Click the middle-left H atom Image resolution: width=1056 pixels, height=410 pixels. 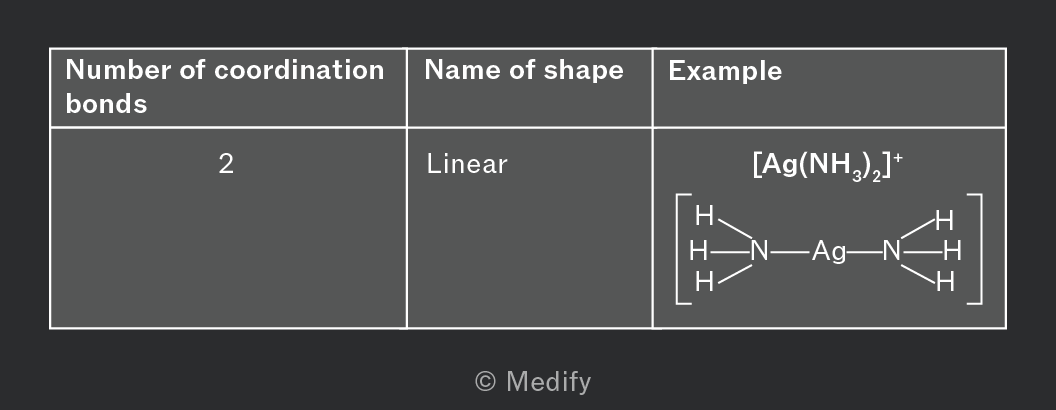coord(699,252)
